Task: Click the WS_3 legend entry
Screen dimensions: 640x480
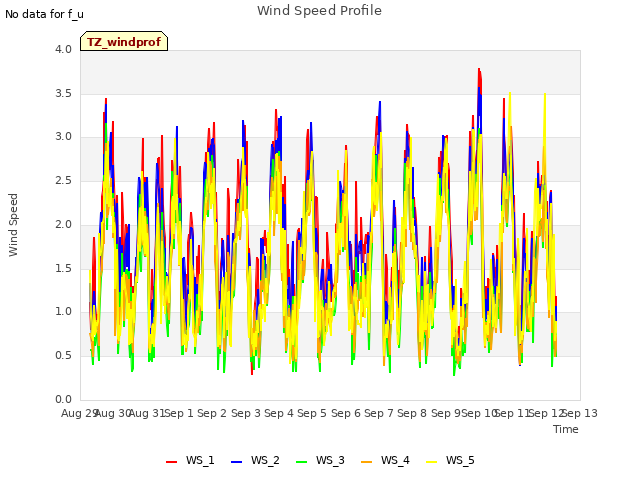Action: pyautogui.click(x=320, y=460)
